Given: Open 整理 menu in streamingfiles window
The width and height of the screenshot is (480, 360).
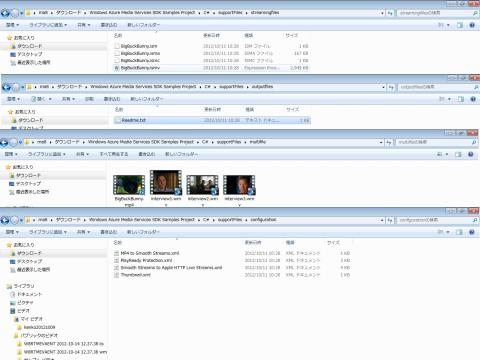Looking at the screenshot, I should (x=12, y=25).
